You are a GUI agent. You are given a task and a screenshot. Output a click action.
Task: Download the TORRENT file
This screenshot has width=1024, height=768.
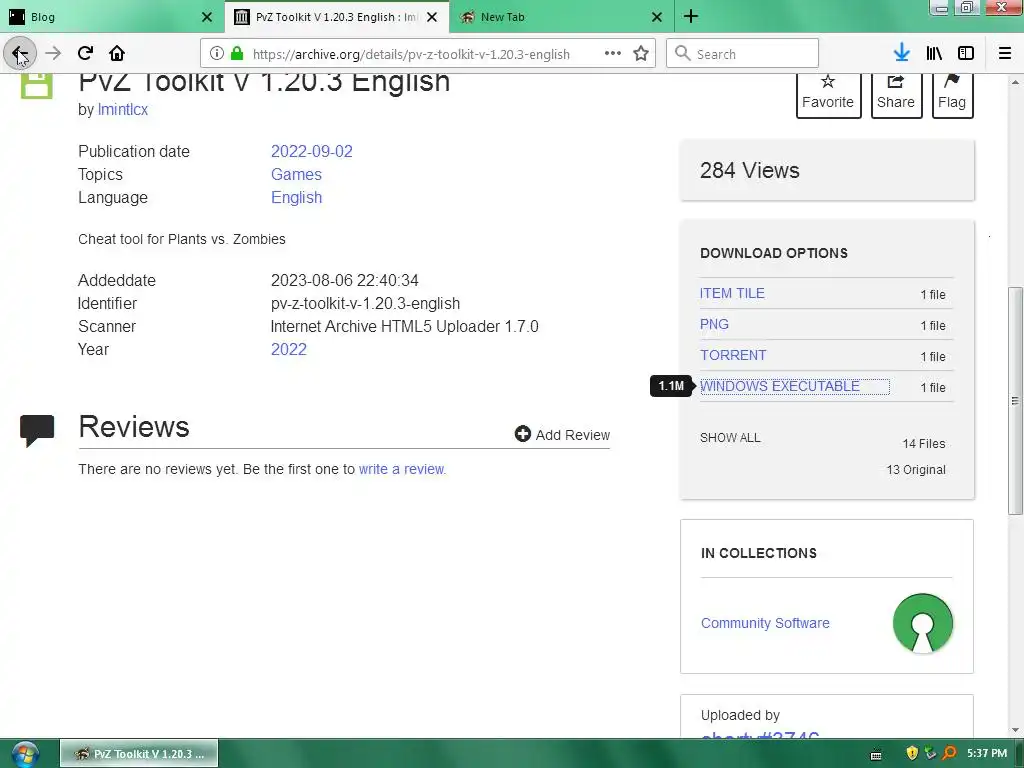point(733,355)
